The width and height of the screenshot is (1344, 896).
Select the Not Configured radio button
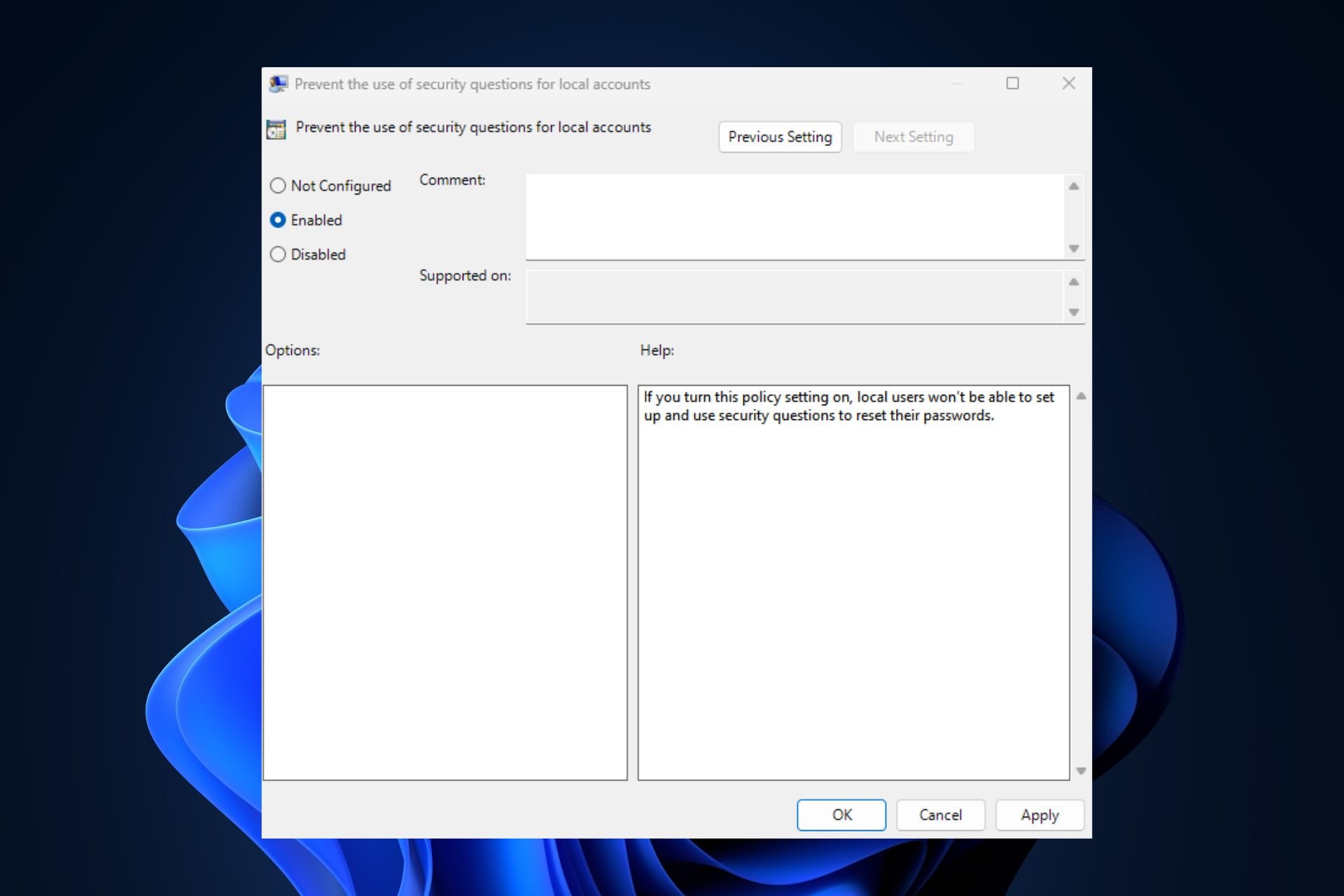pos(277,186)
